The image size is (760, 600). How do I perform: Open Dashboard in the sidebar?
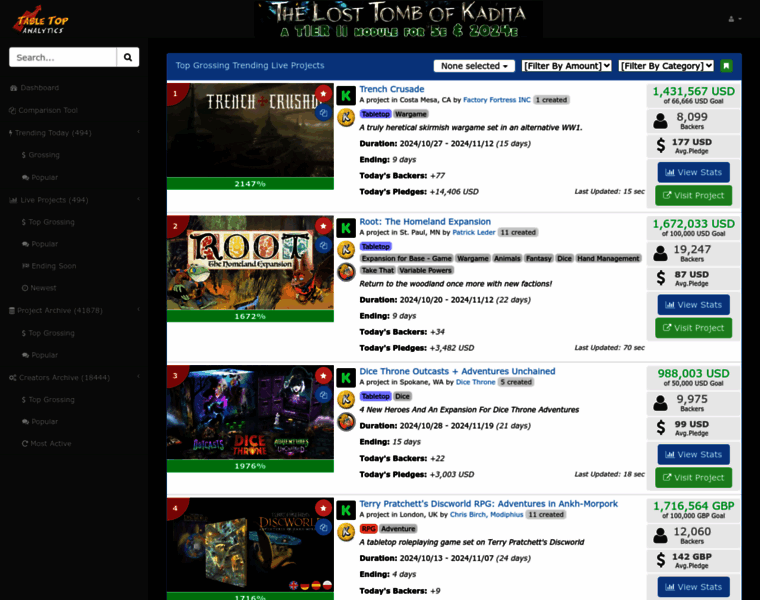point(34,88)
